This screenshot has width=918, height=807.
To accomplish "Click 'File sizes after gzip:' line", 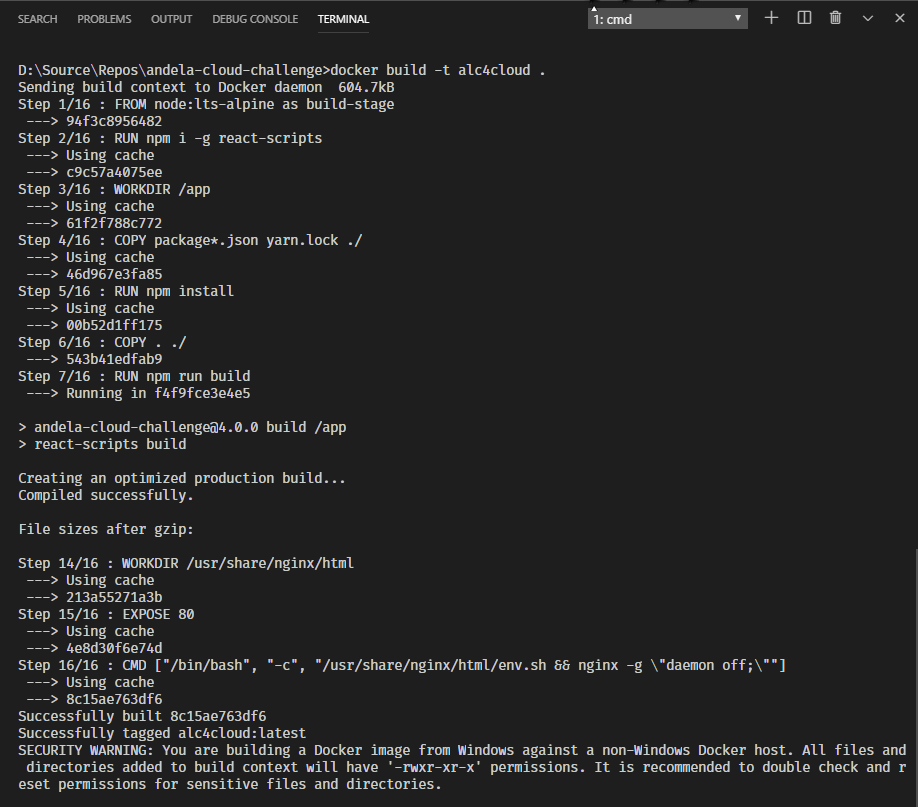I will [x=105, y=529].
